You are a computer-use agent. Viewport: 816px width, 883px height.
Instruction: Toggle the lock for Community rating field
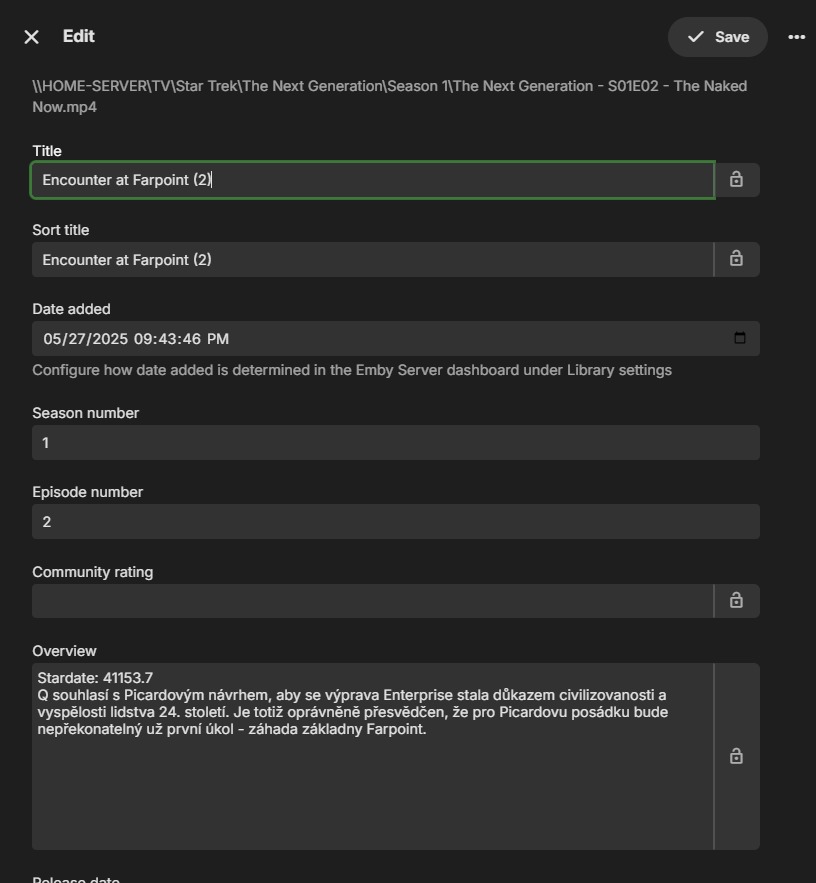(736, 601)
